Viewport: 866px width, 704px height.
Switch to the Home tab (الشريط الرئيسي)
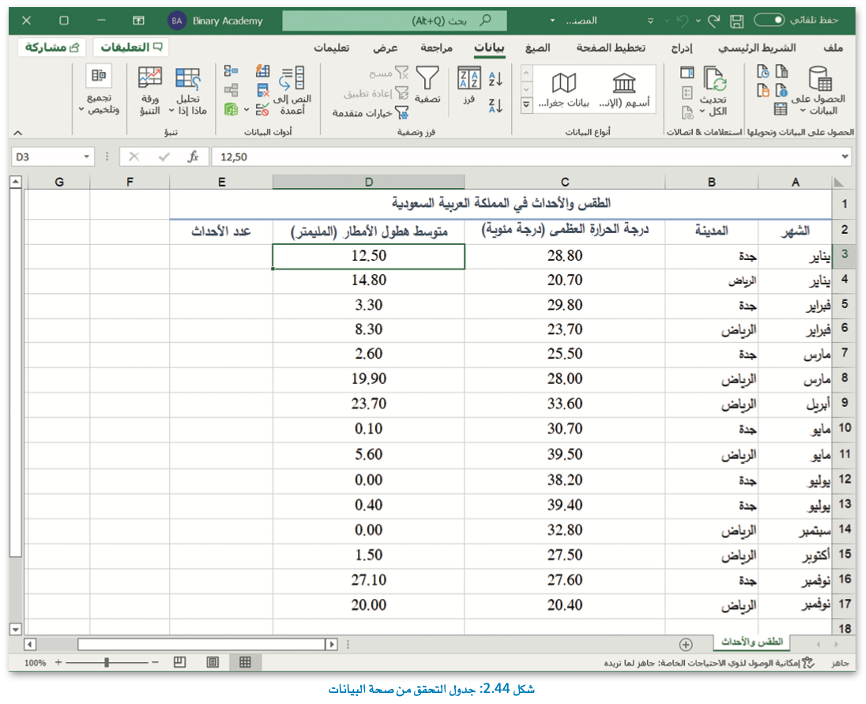(757, 48)
